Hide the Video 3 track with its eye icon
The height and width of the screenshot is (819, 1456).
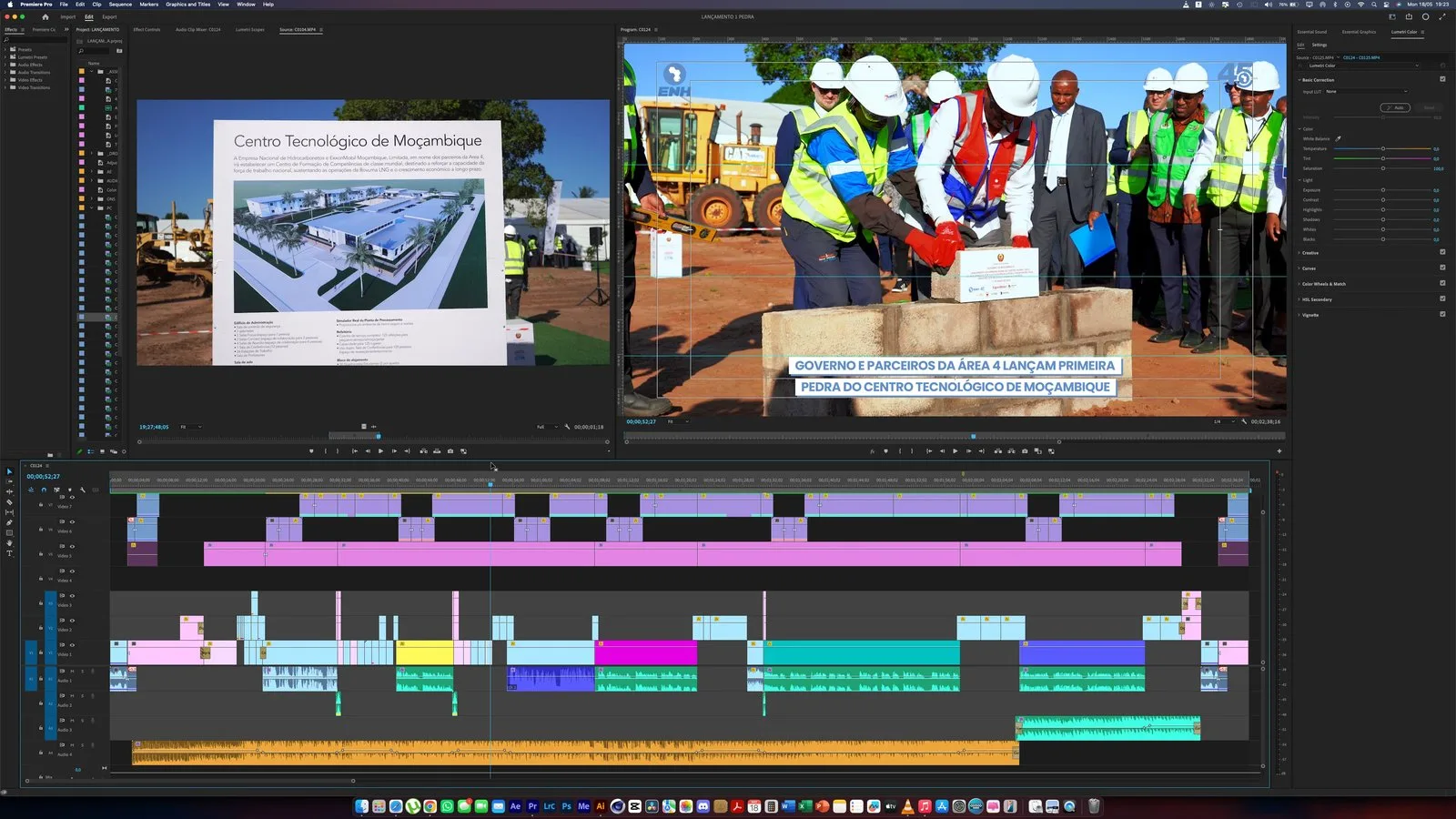click(73, 595)
